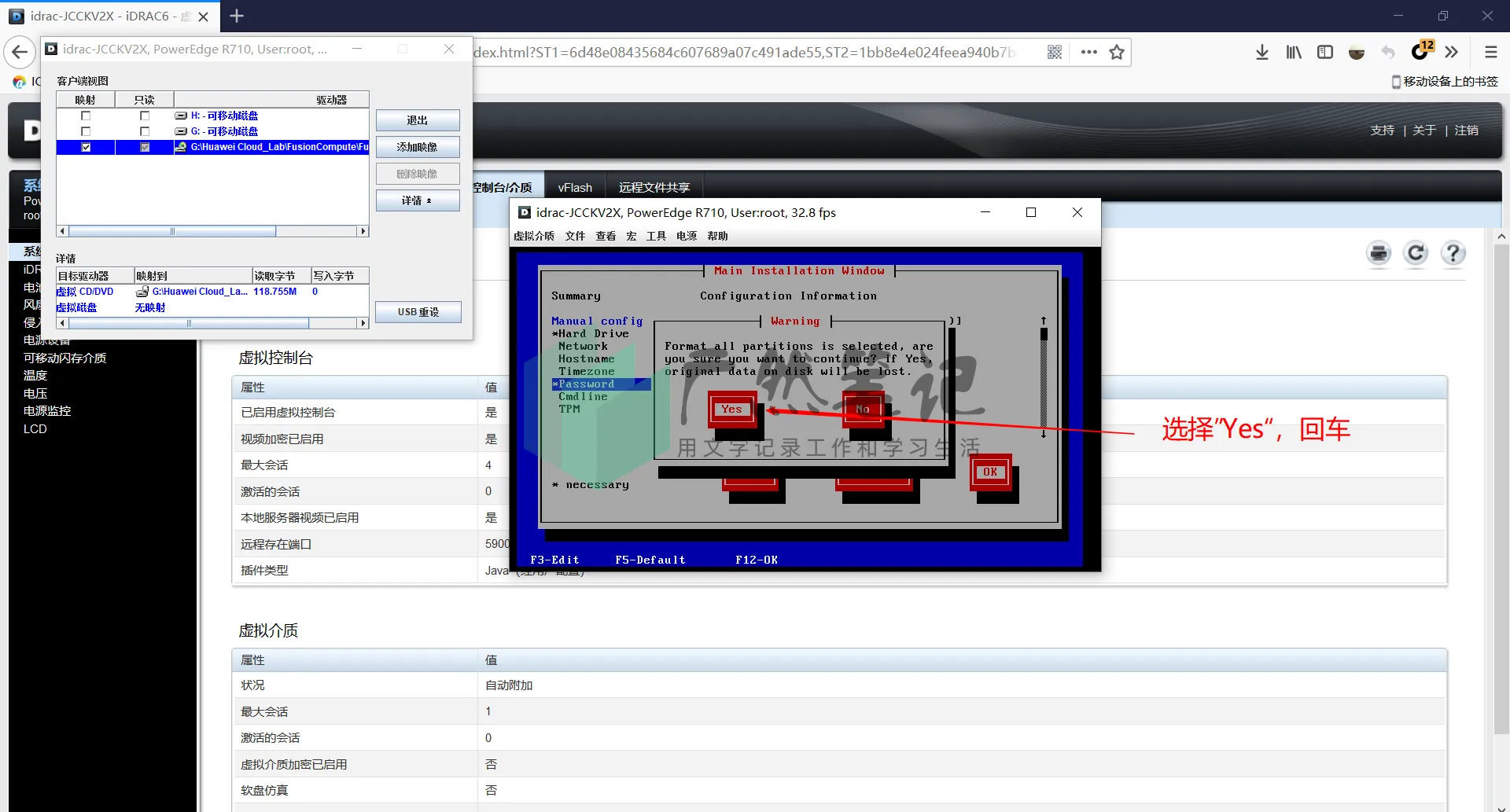
Task: Bookmark this page with the star icon
Action: pyautogui.click(x=1117, y=52)
